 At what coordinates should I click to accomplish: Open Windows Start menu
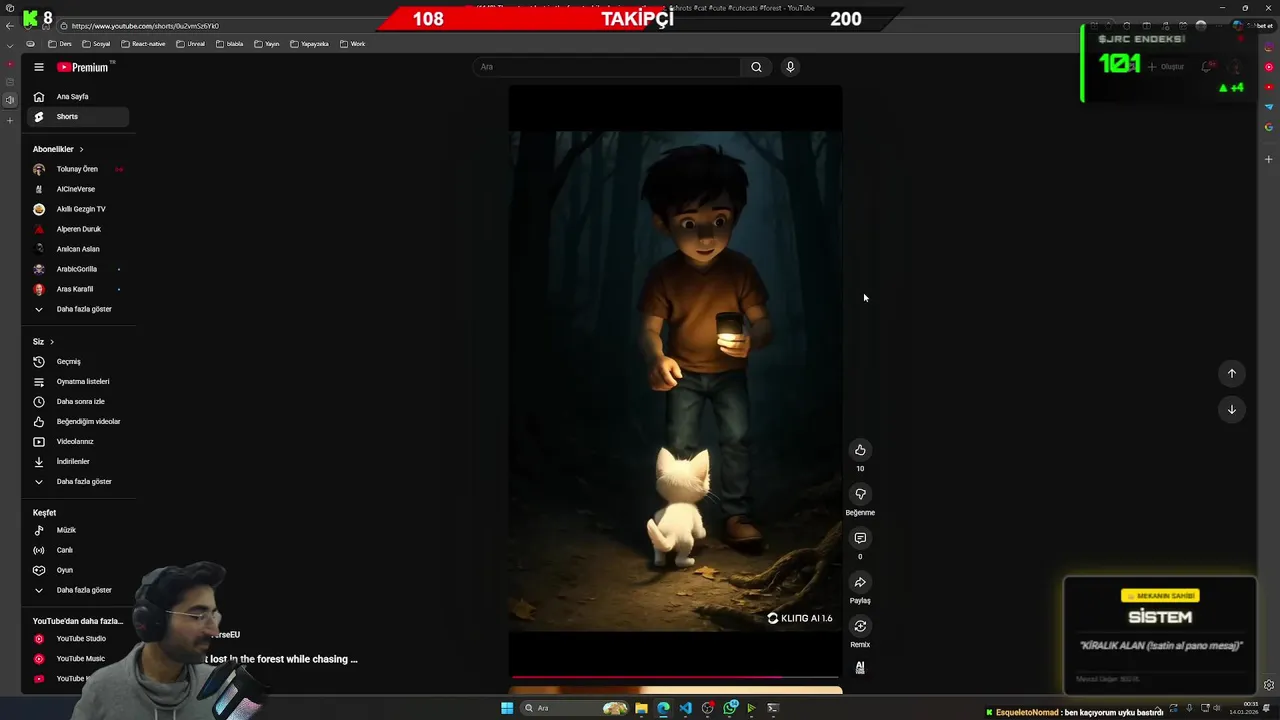(507, 708)
